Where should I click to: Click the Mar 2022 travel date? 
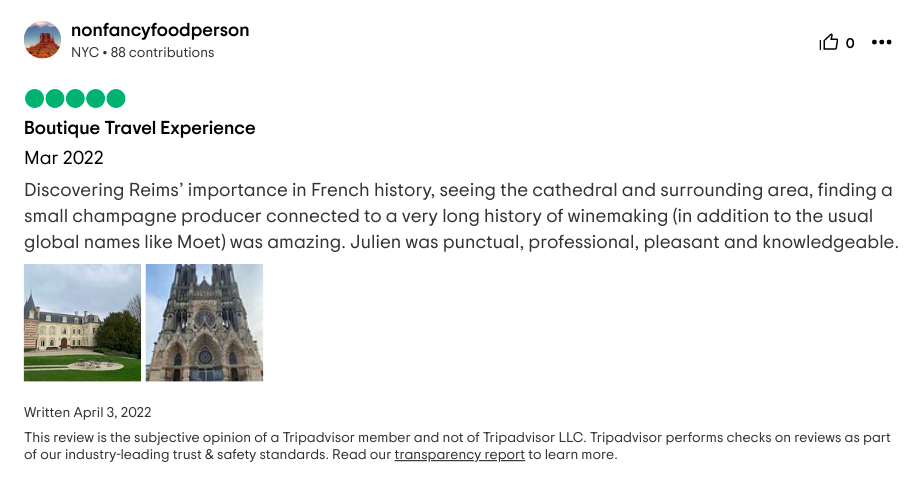[64, 158]
